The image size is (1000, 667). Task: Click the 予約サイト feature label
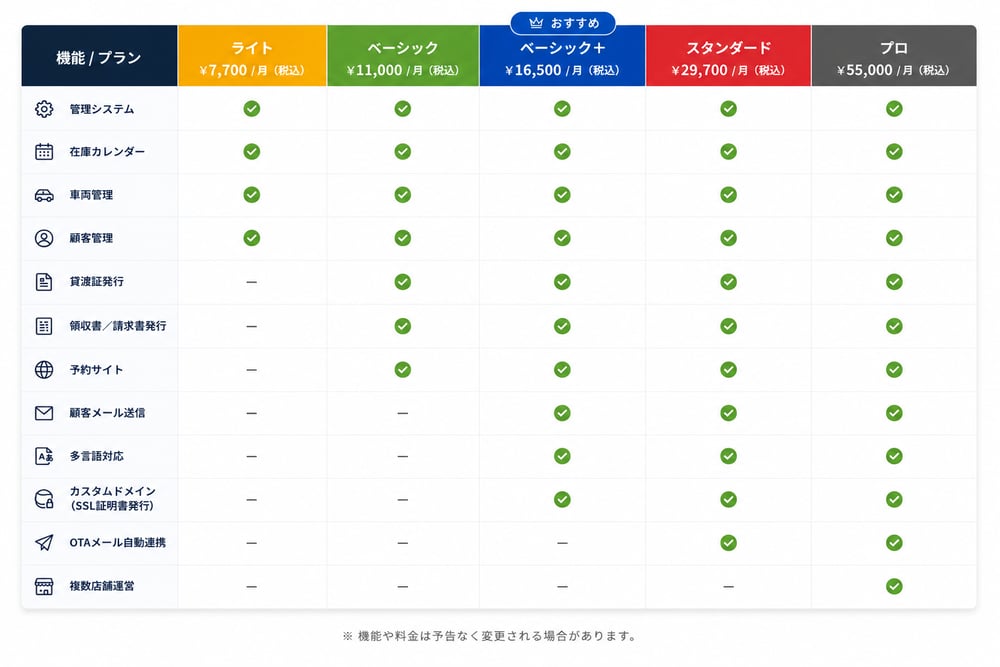96,370
